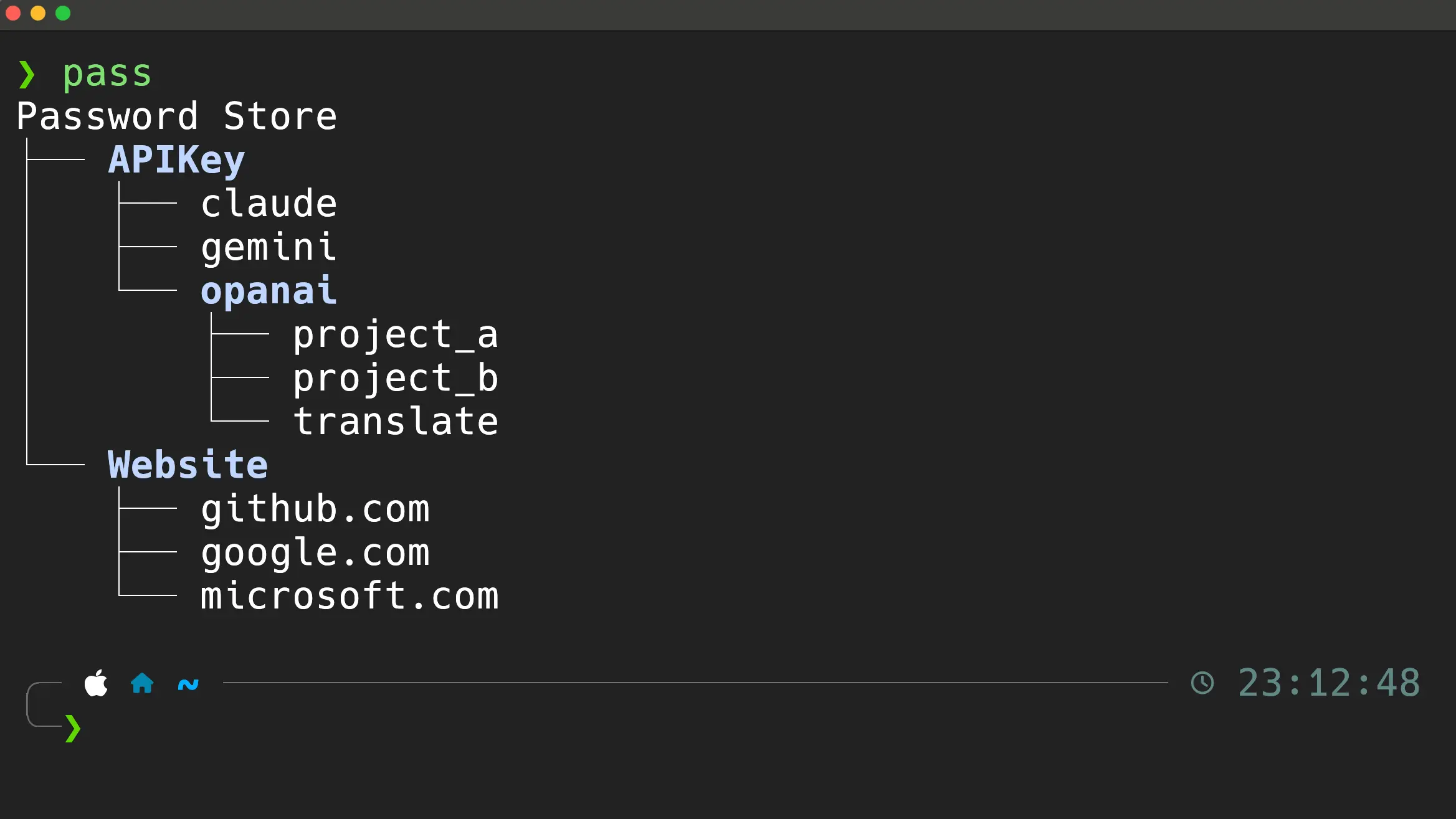
Task: Click the project_a entry
Action: (x=396, y=334)
